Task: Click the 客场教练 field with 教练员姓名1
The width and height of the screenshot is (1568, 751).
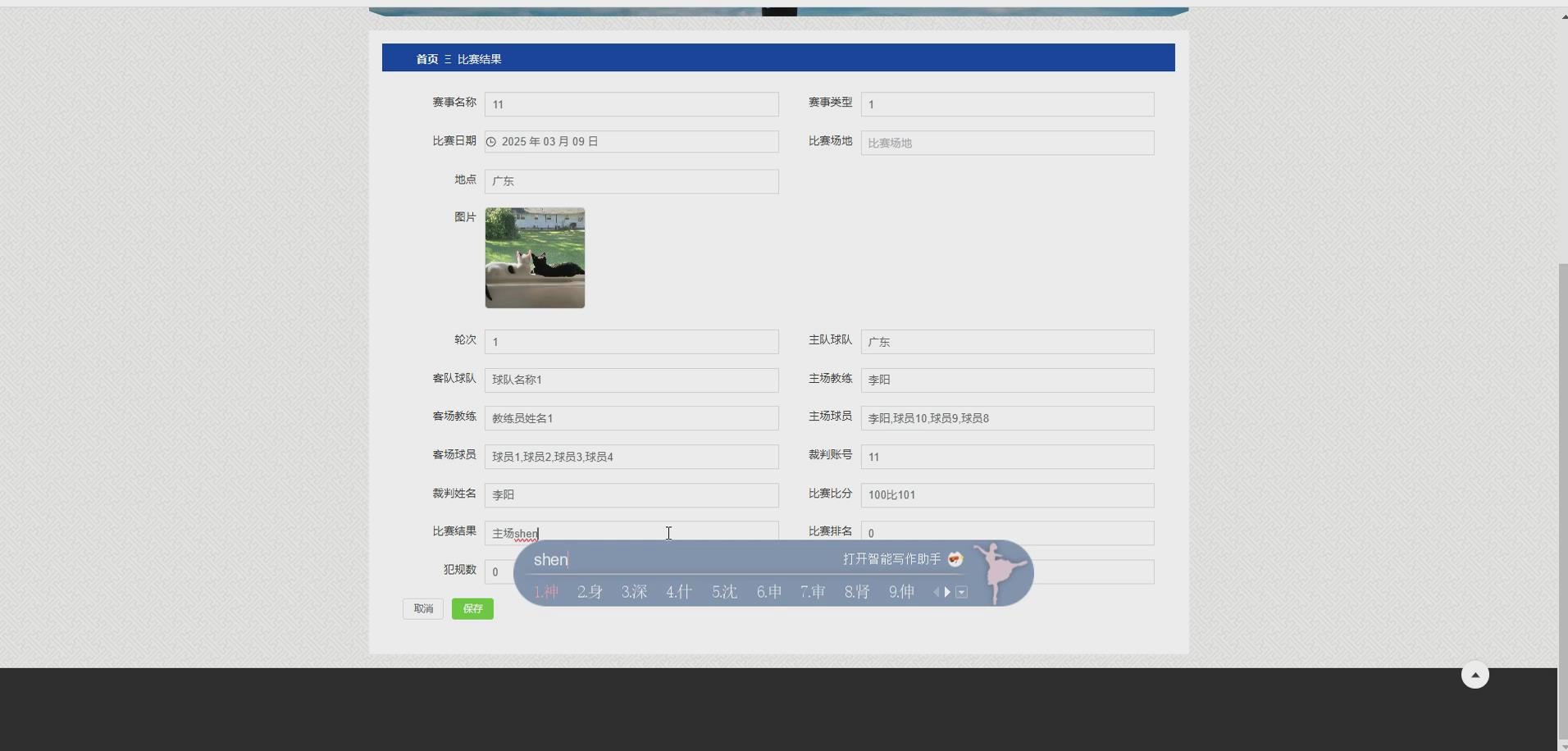Action: (x=631, y=418)
